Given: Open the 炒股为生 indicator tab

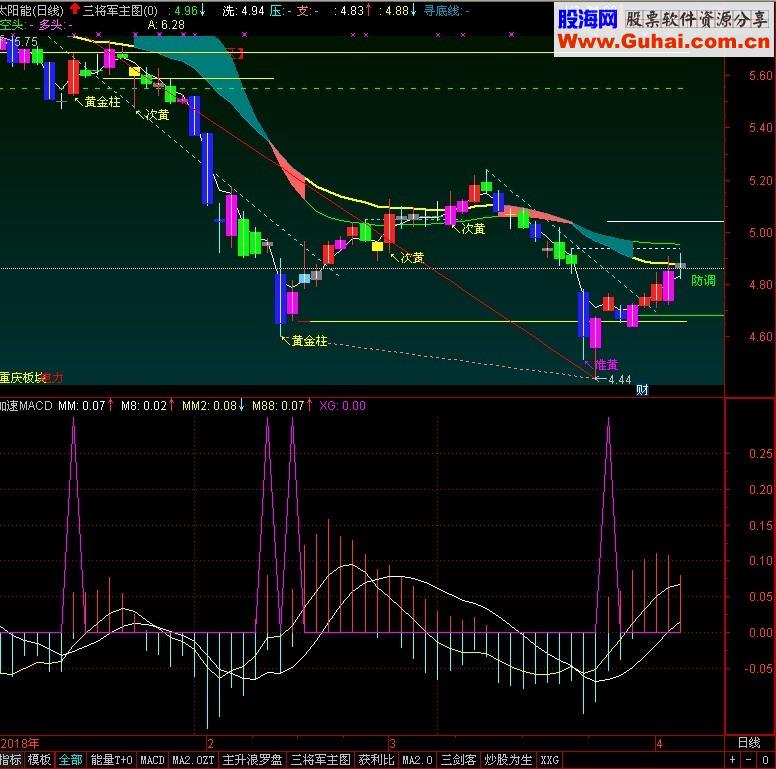Looking at the screenshot, I should point(508,760).
